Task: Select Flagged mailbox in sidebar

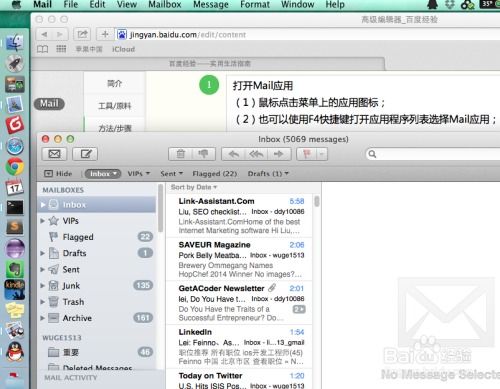Action: point(97,237)
